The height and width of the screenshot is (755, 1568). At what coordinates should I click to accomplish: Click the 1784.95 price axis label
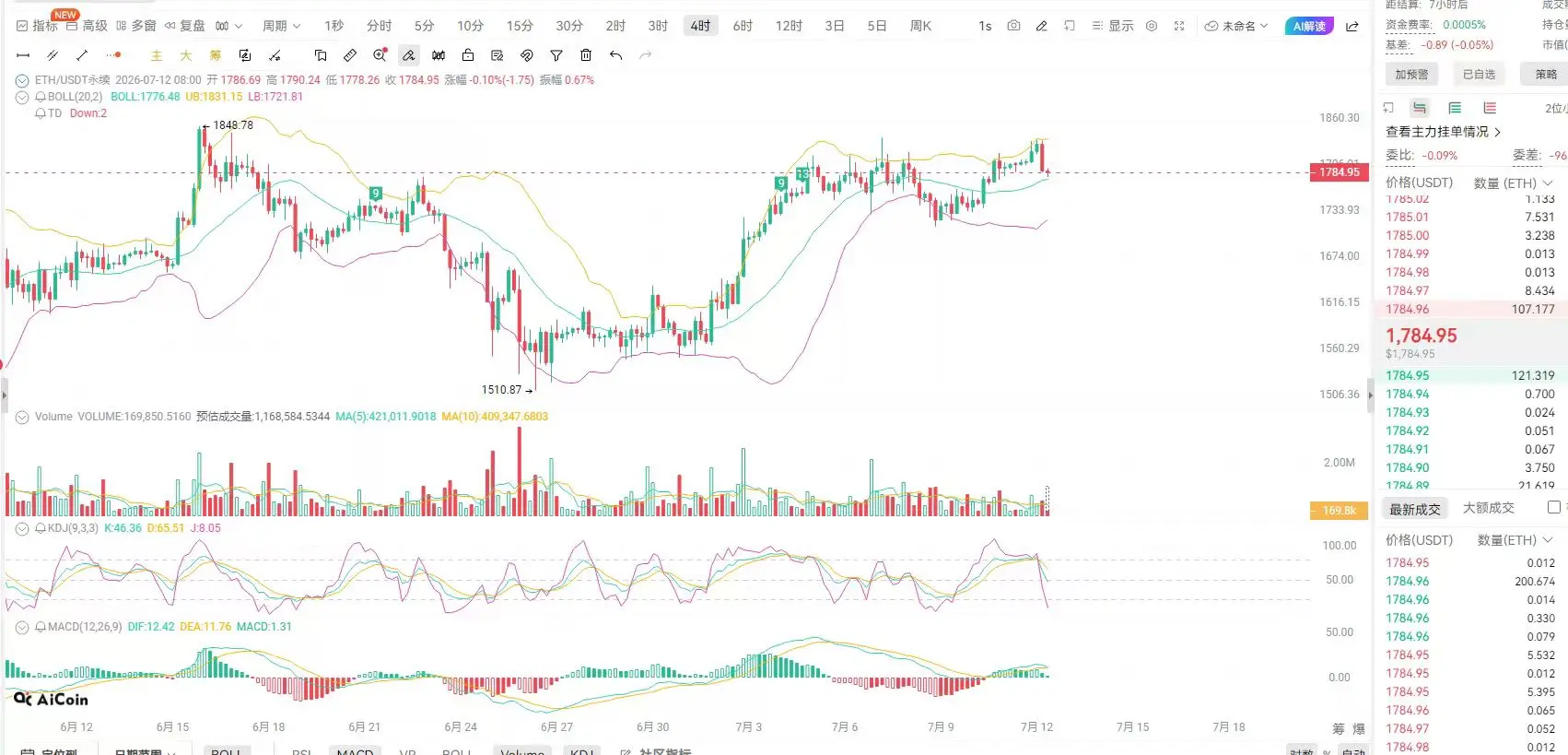[x=1339, y=172]
